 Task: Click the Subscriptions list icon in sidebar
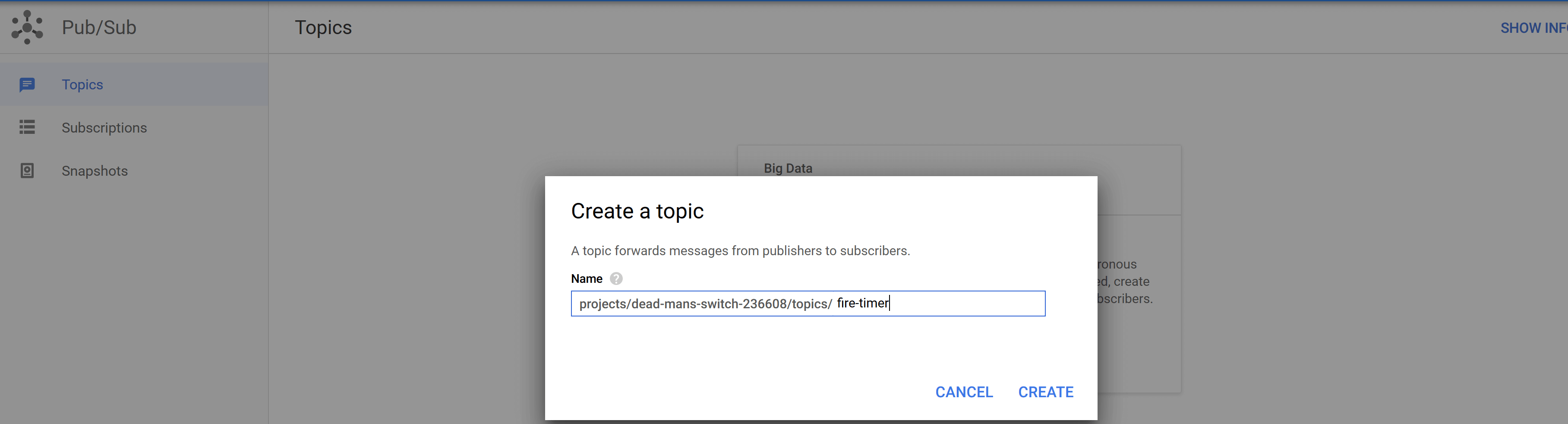click(x=27, y=127)
